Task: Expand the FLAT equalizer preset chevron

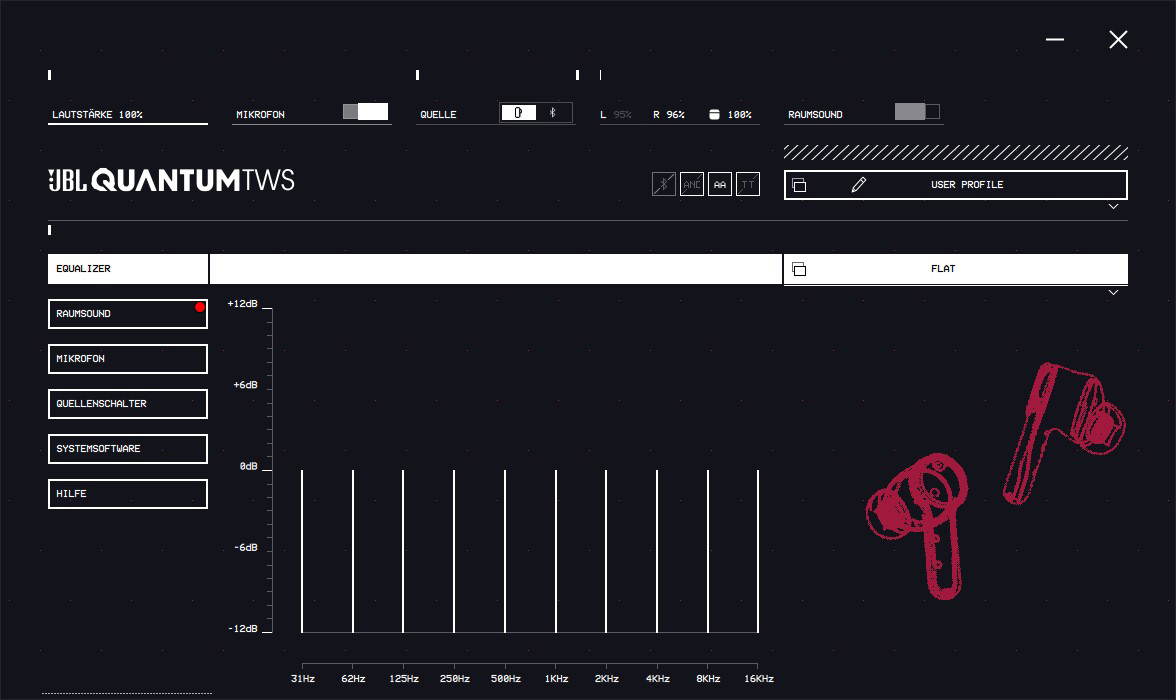Action: [1114, 293]
